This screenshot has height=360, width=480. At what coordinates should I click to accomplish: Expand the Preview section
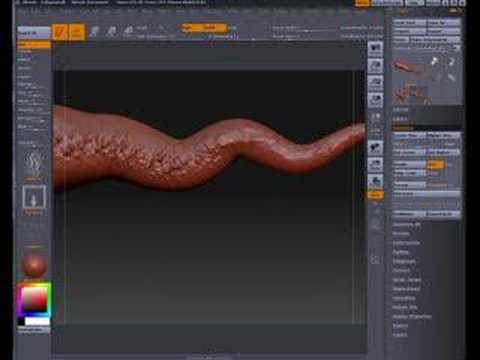pyautogui.click(x=401, y=234)
